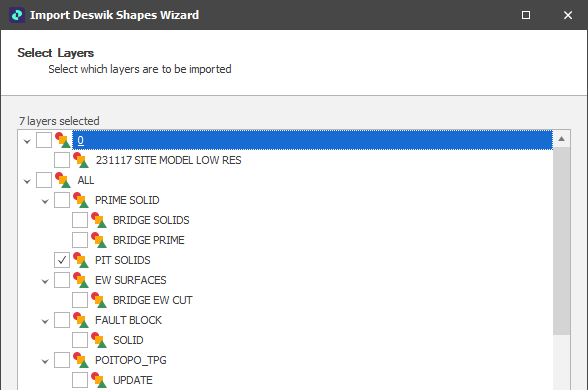Image resolution: width=588 pixels, height=390 pixels.
Task: Click the shapes icon beside POITOPO_TPG
Action: pos(81,360)
